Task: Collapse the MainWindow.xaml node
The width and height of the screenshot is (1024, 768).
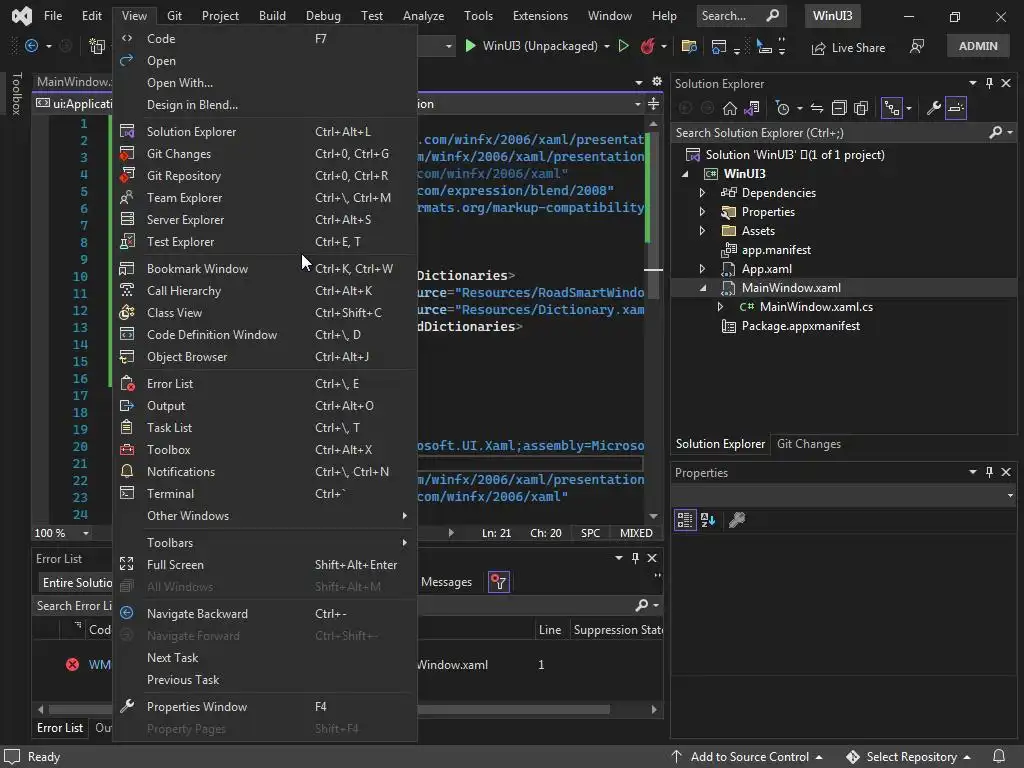Action: [x=703, y=288]
